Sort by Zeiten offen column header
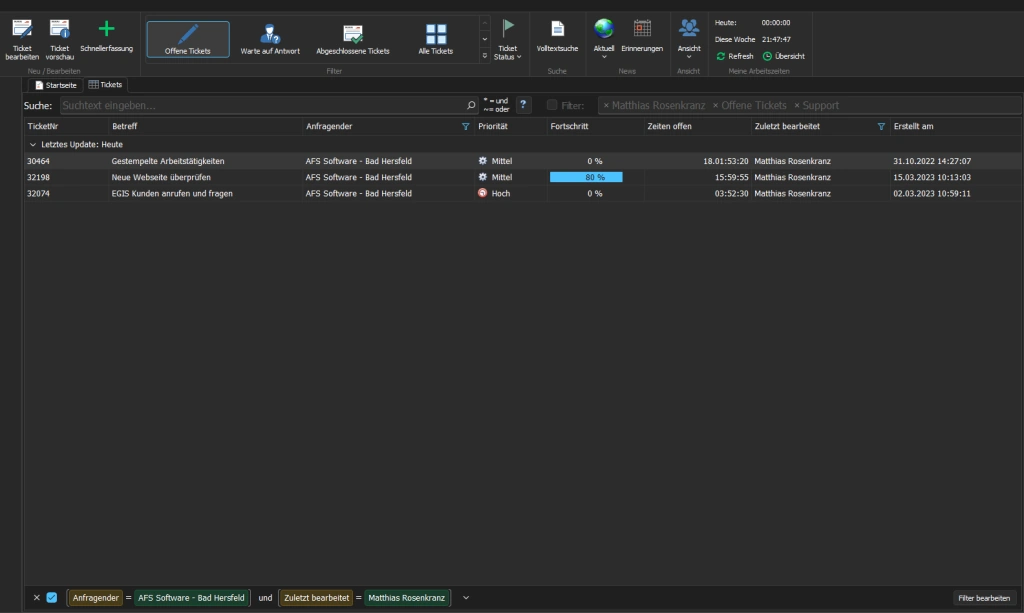This screenshot has height=613, width=1024. click(x=697, y=127)
